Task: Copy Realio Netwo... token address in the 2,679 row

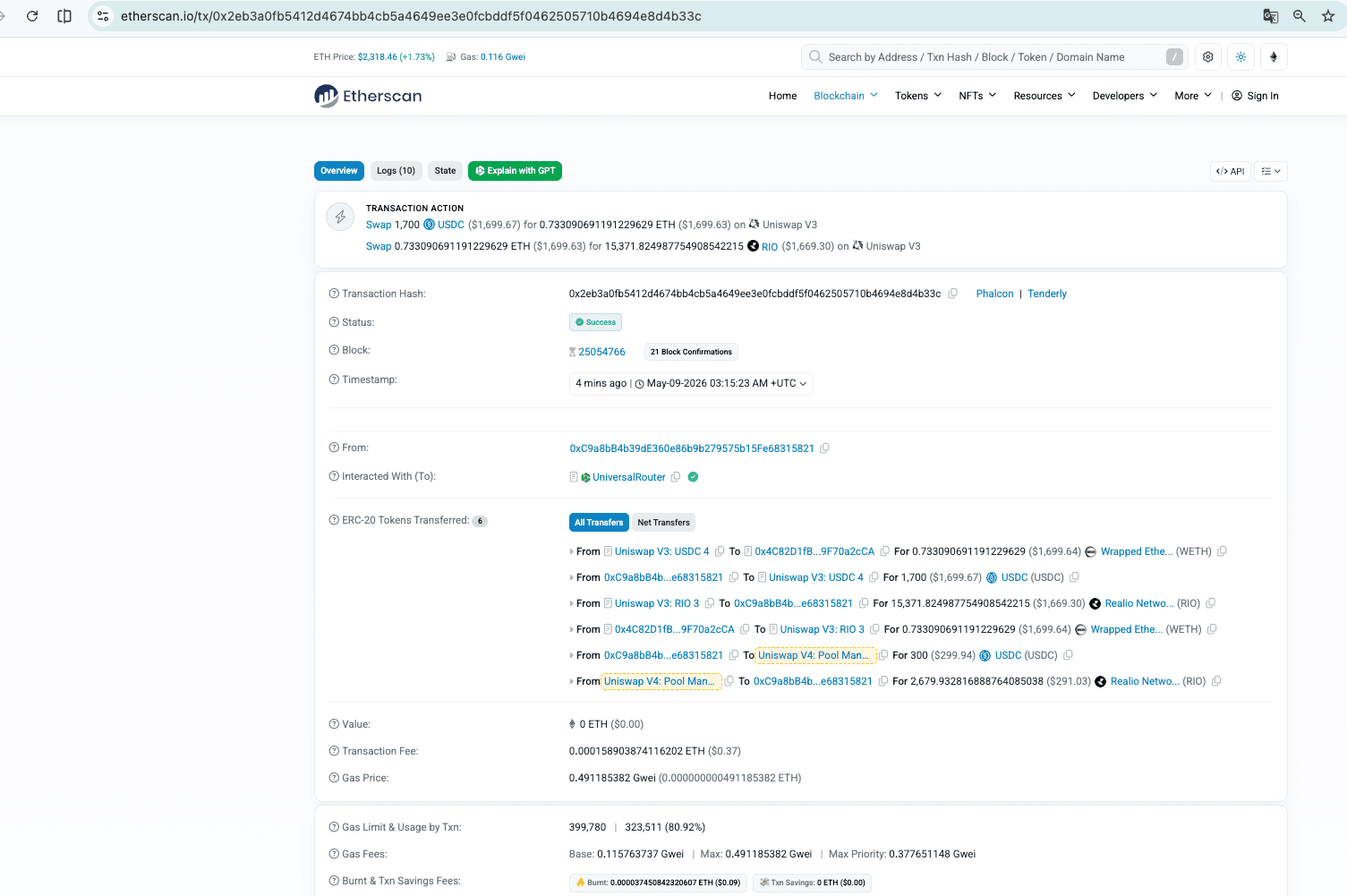Action: (x=1216, y=681)
